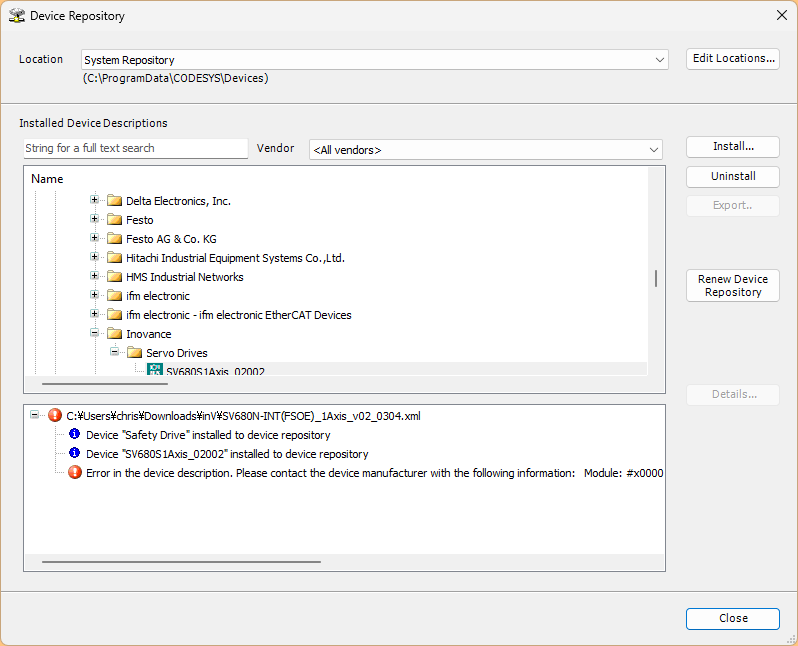Click the red error icon beside the XML file path
Image resolution: width=798 pixels, height=646 pixels.
point(55,415)
